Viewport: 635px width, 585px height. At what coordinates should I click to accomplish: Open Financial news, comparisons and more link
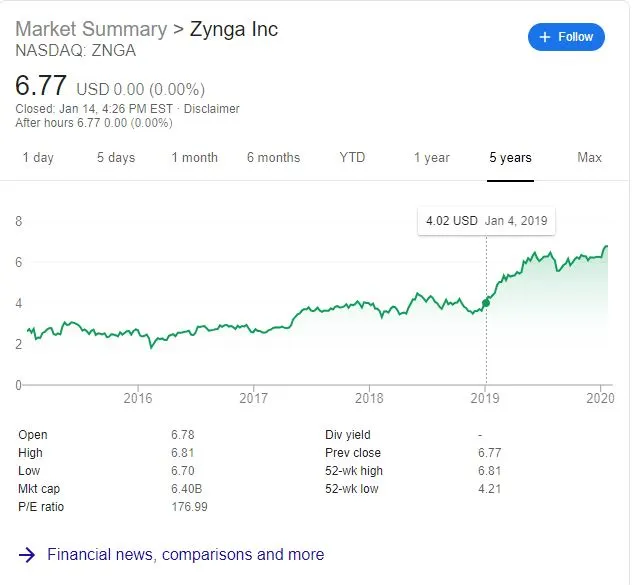pos(185,554)
